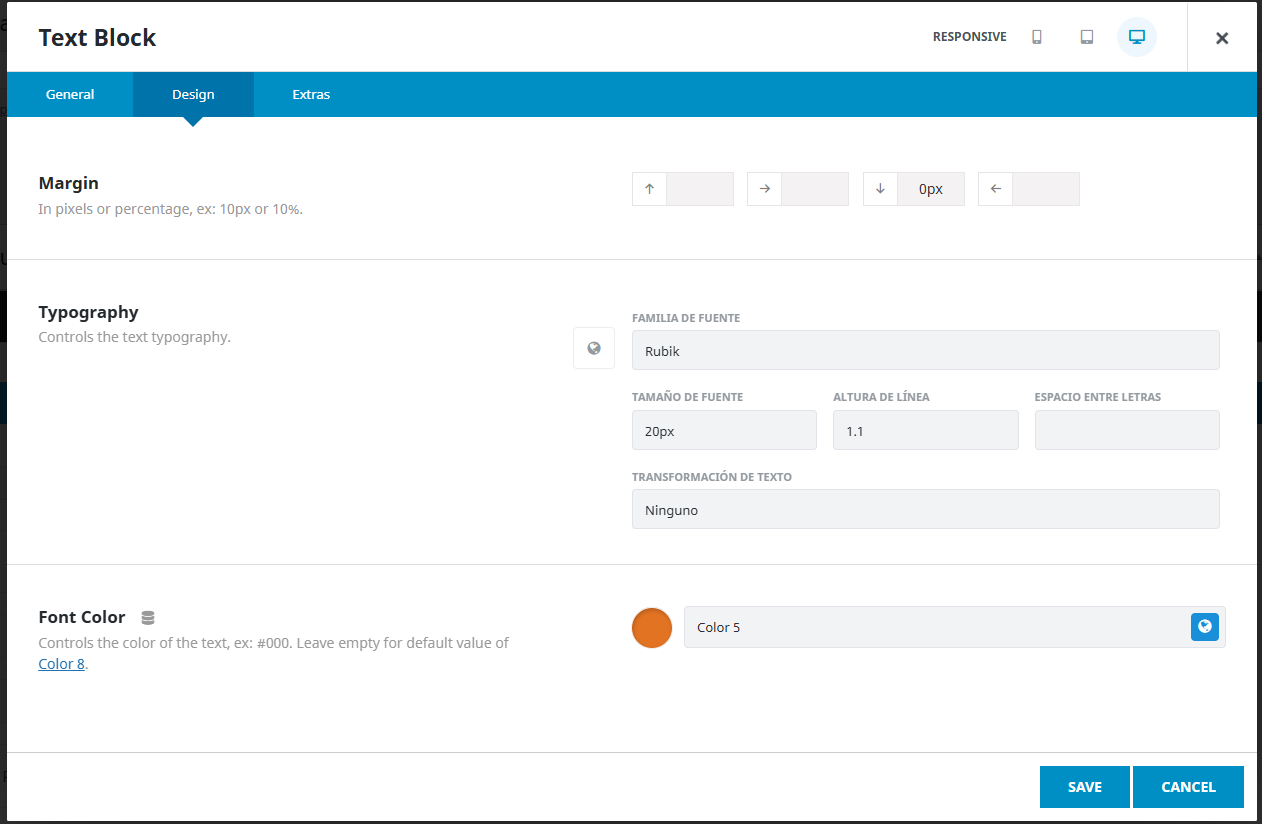1262x824 pixels.
Task: Click the margin top up-arrow icon
Action: tap(649, 189)
